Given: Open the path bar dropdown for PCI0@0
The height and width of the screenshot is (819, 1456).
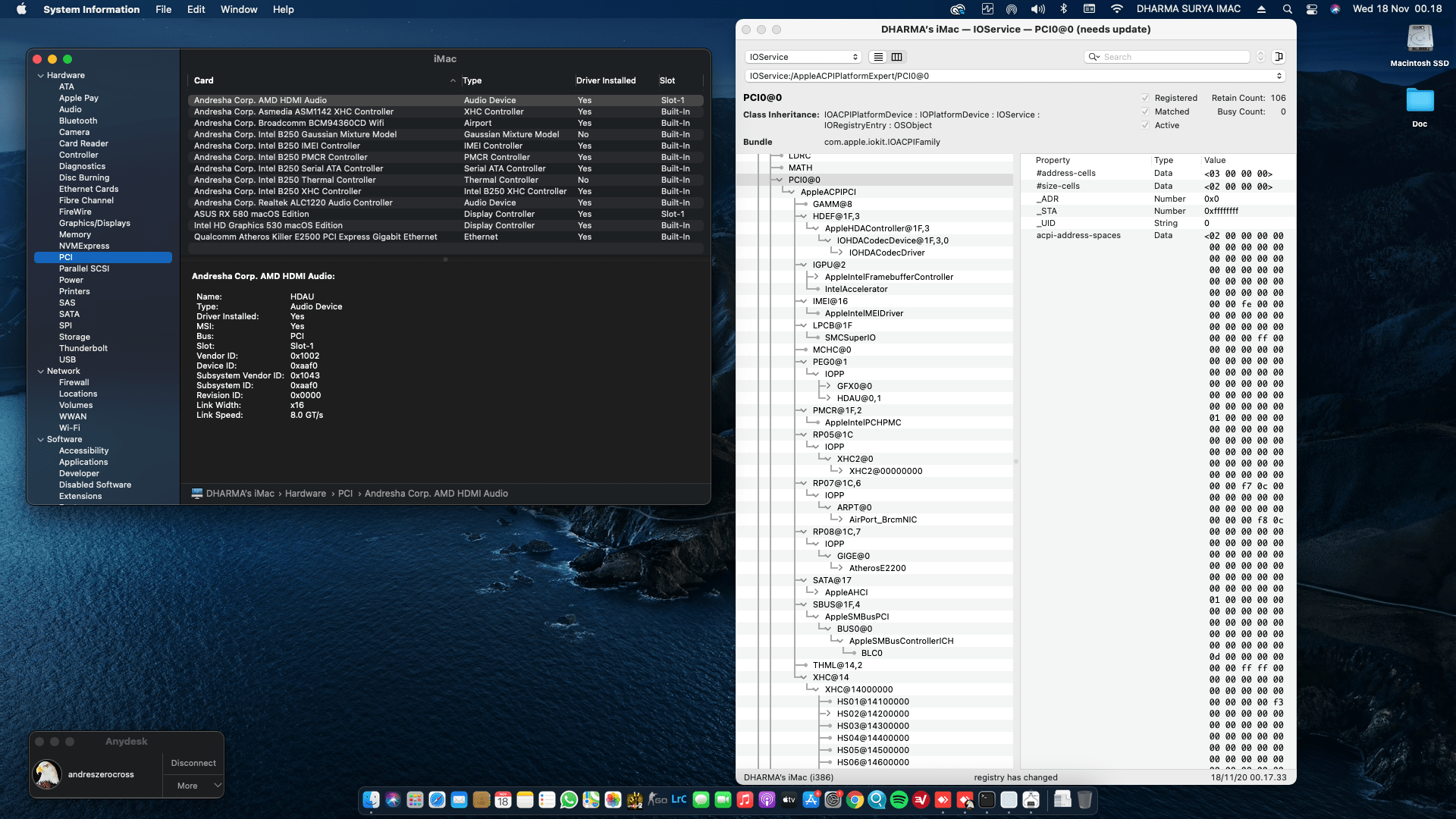Looking at the screenshot, I should (1279, 76).
